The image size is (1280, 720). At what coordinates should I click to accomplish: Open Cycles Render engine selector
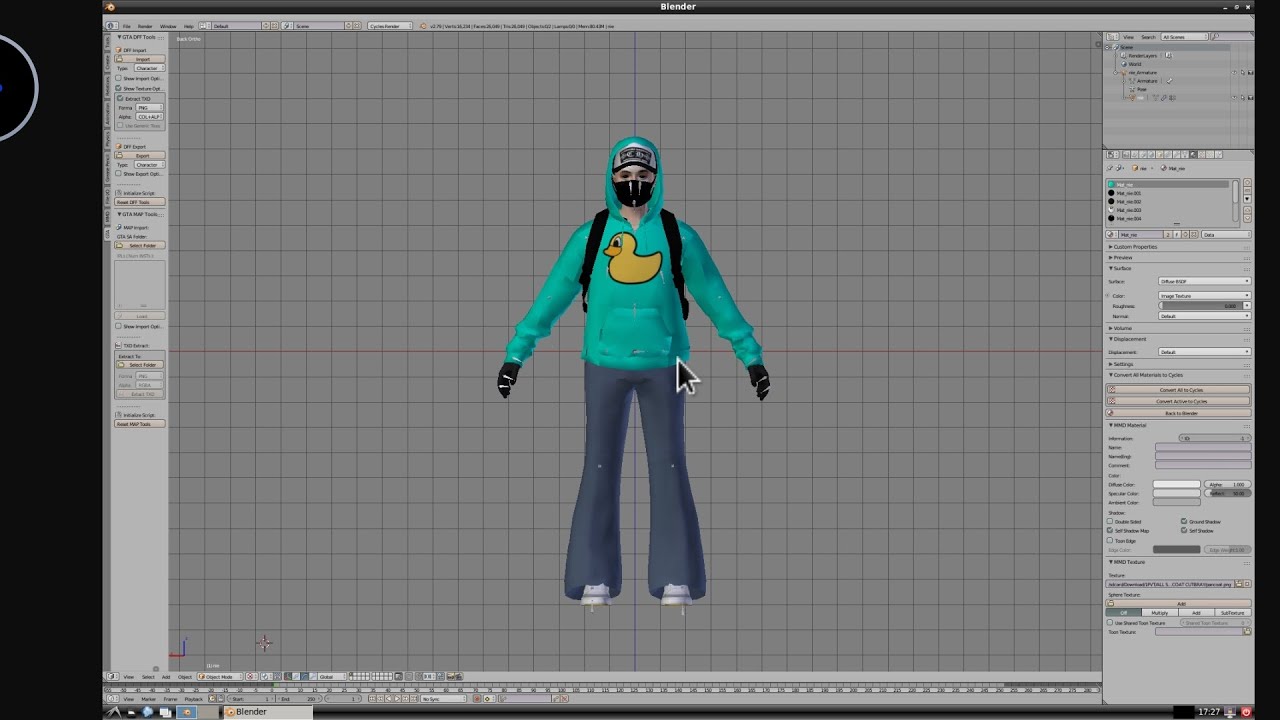[390, 26]
